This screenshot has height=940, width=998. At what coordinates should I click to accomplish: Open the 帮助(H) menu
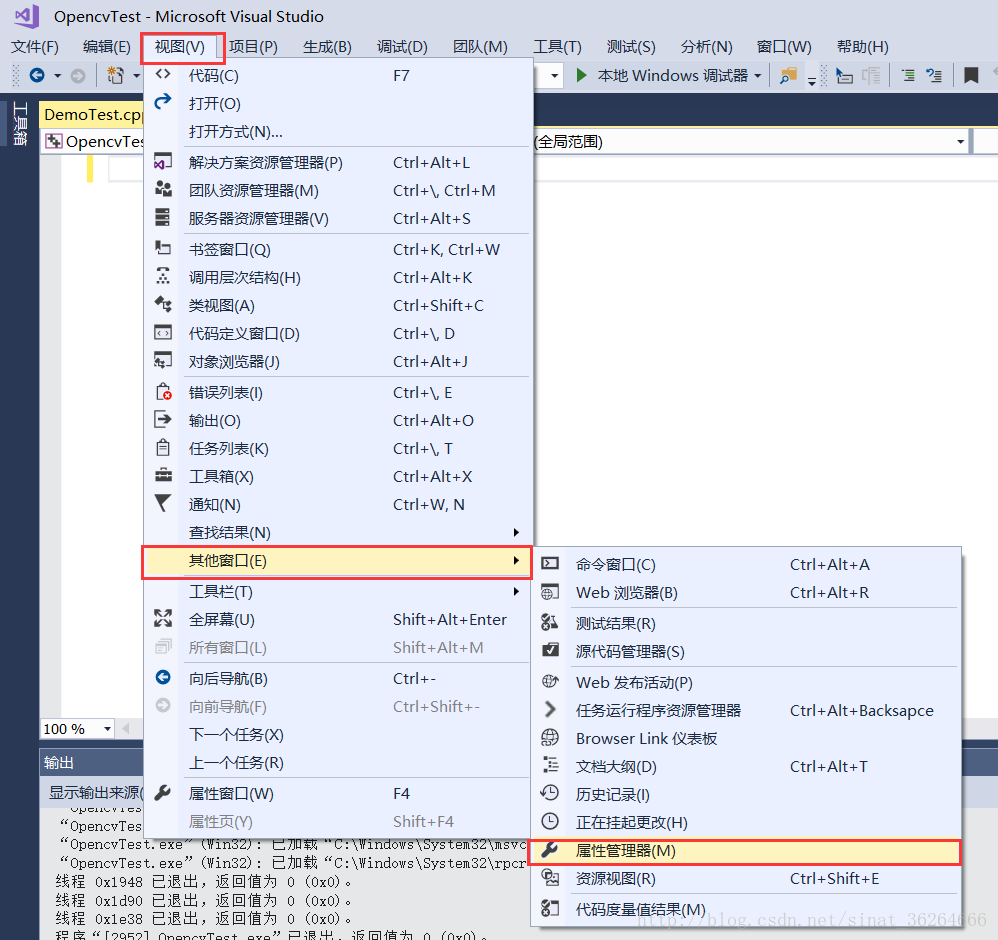(862, 46)
